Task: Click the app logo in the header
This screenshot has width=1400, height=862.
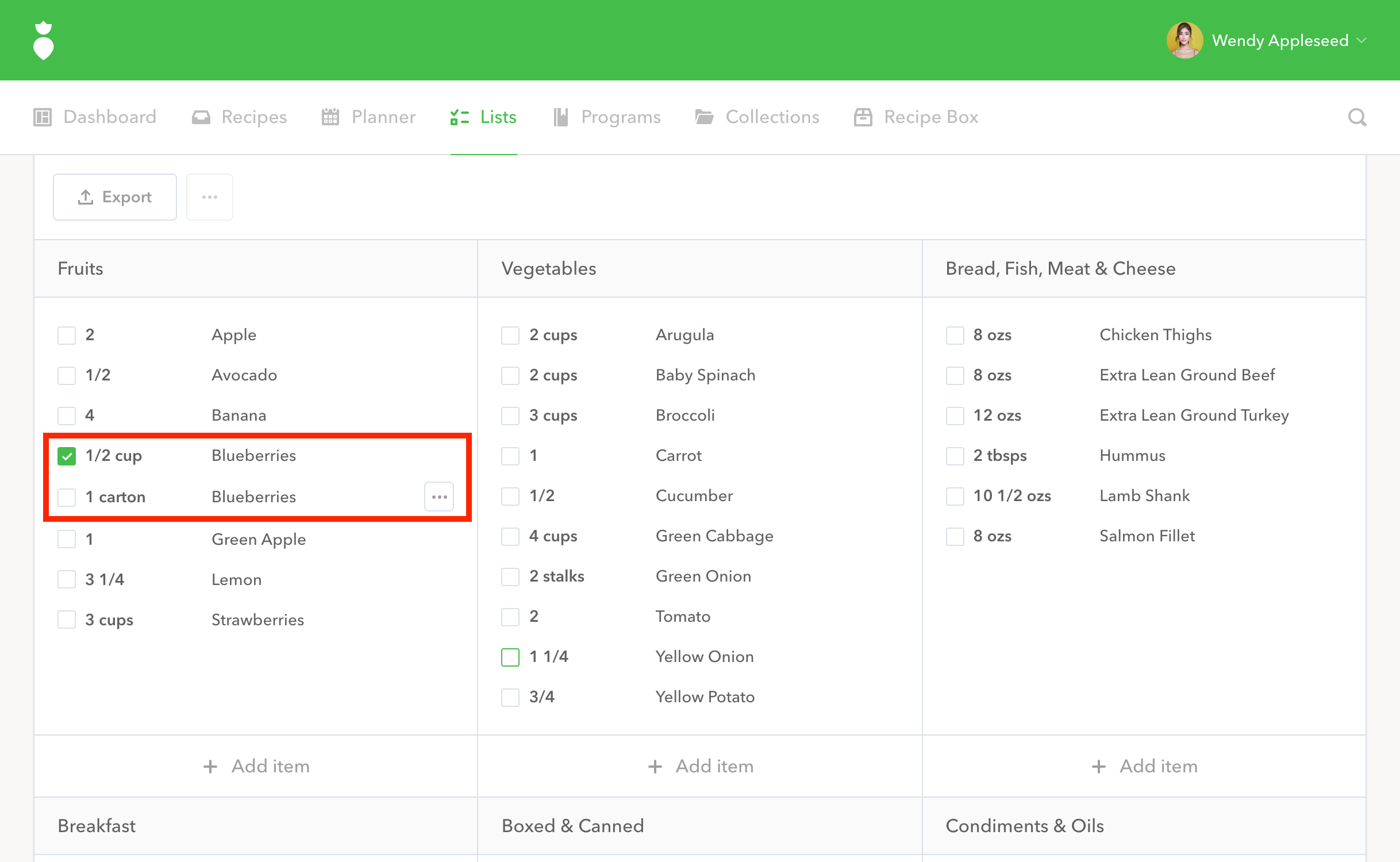Action: (44, 40)
